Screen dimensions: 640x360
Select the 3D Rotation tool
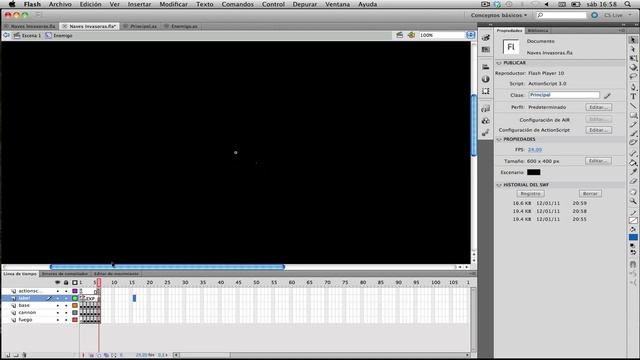633,67
